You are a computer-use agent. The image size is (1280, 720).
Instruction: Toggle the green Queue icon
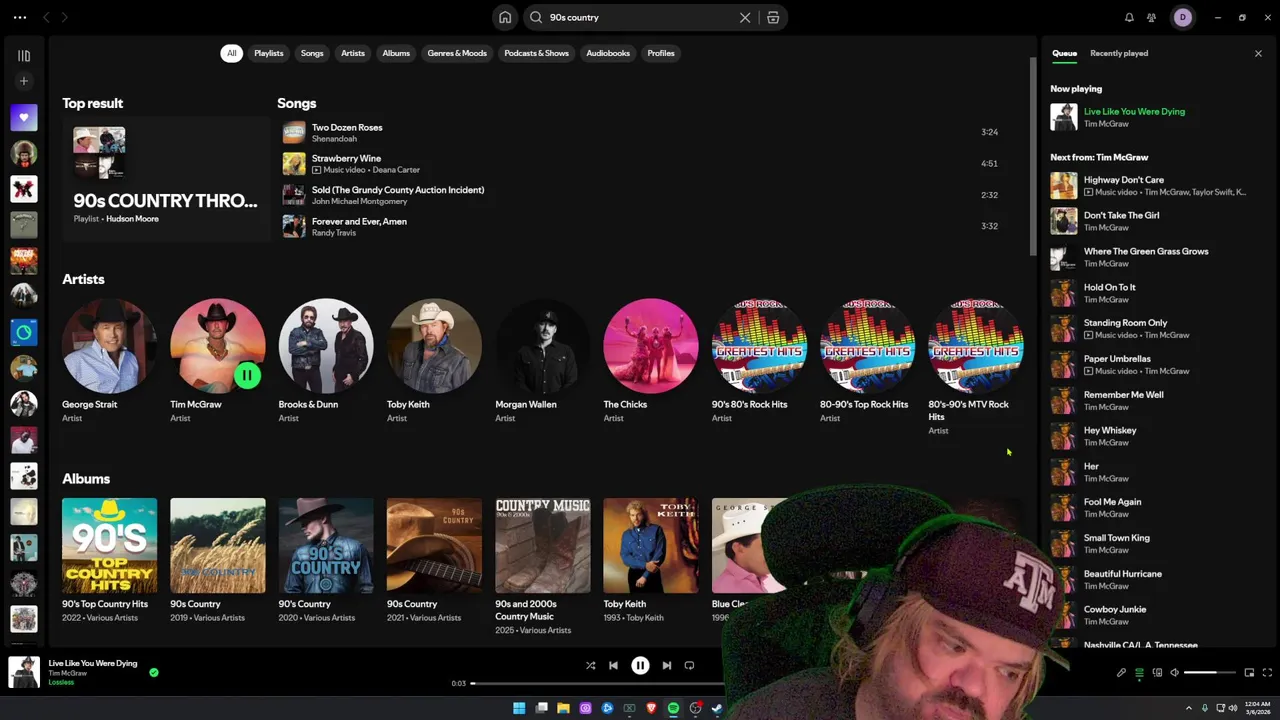(x=1139, y=673)
